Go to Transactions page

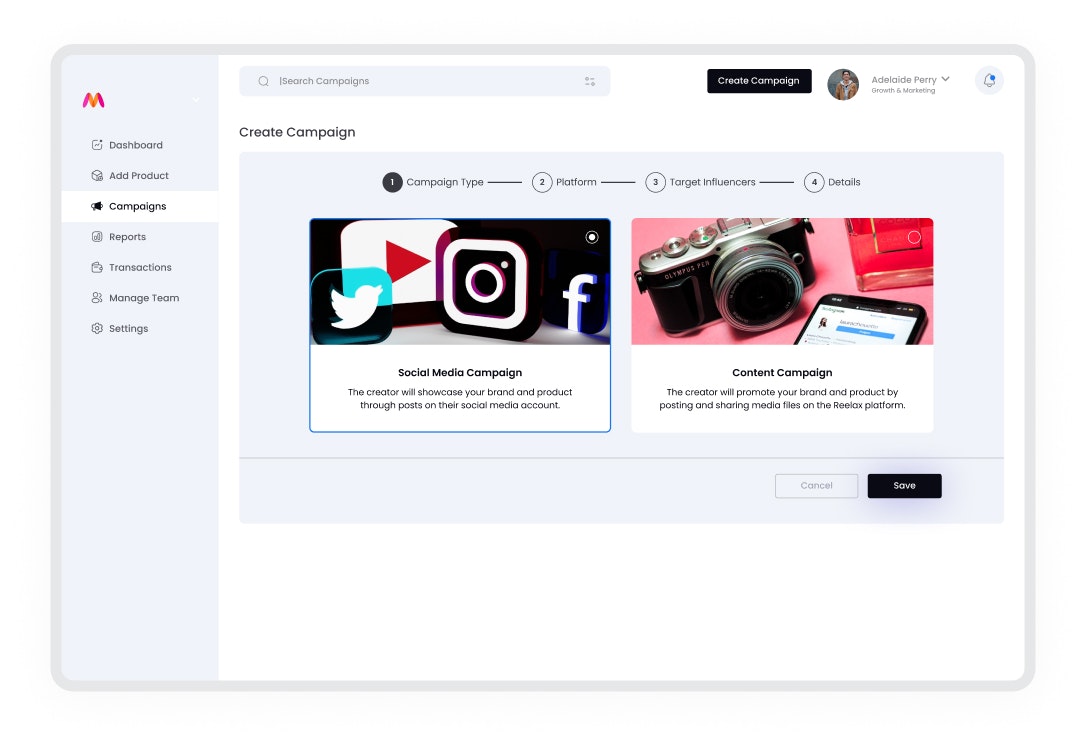tap(140, 267)
